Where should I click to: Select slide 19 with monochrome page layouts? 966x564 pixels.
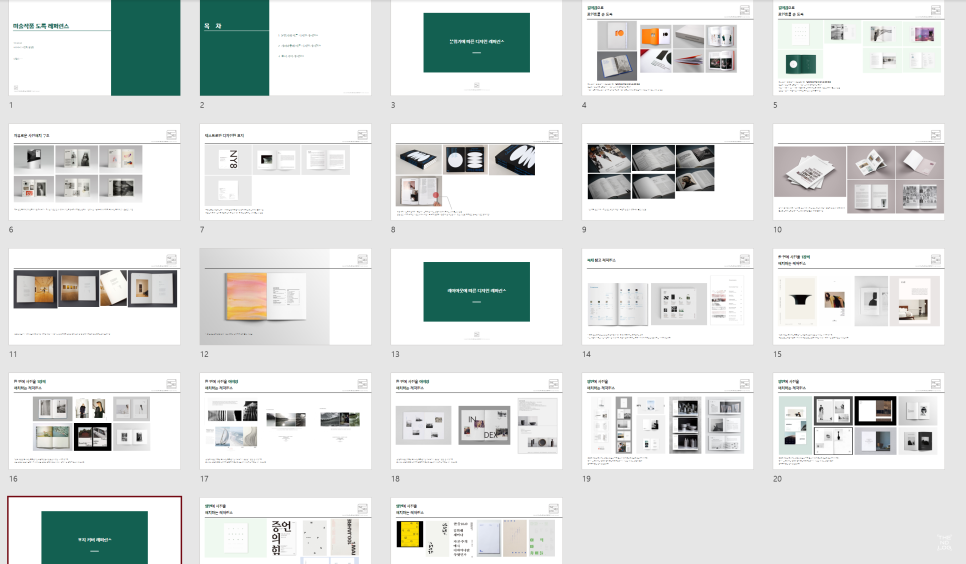tap(667, 421)
